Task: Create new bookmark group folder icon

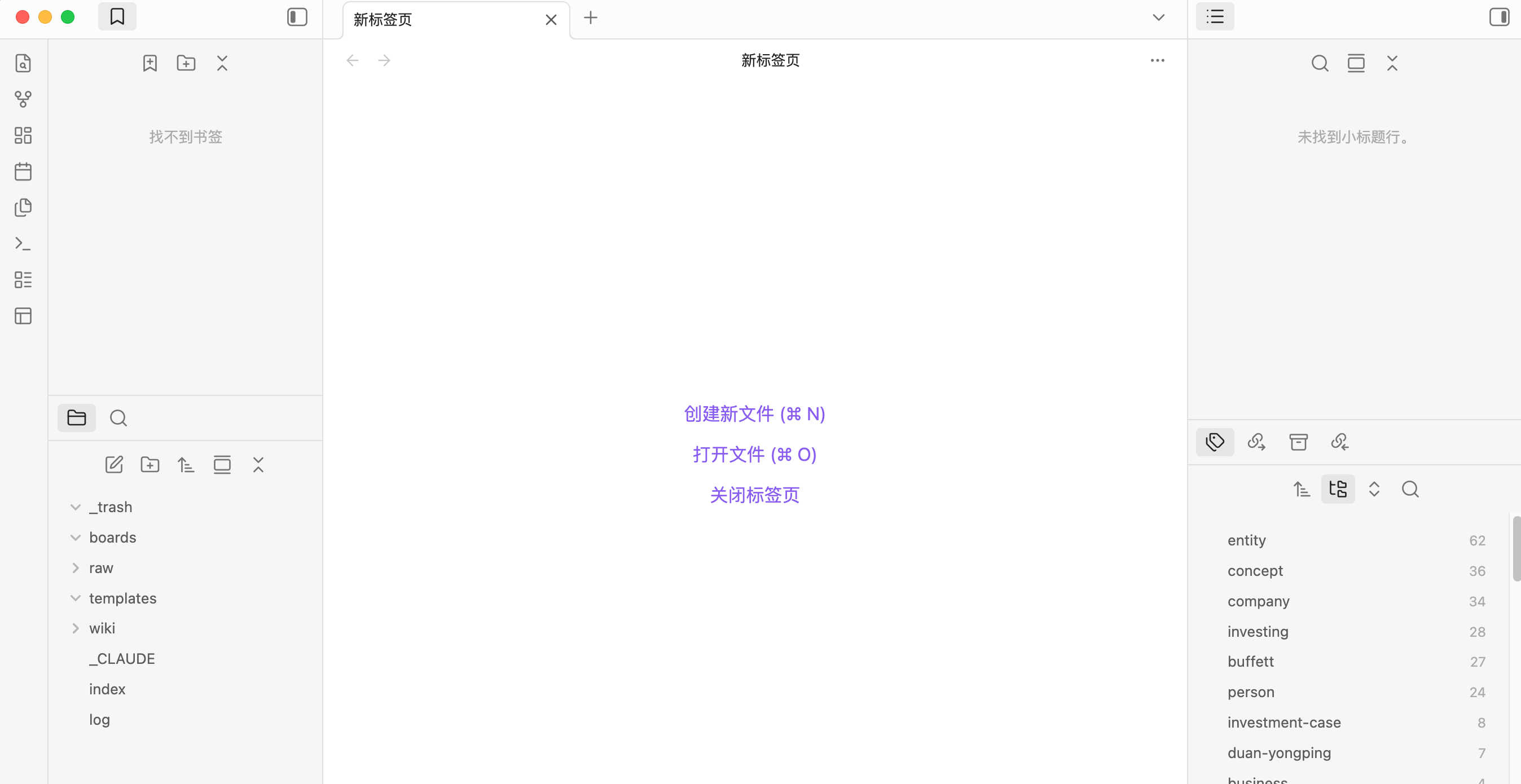Action: 186,63
